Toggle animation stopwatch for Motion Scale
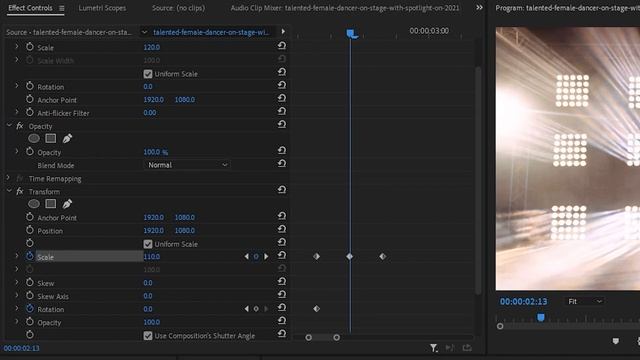The width and height of the screenshot is (640, 360). pos(30,47)
